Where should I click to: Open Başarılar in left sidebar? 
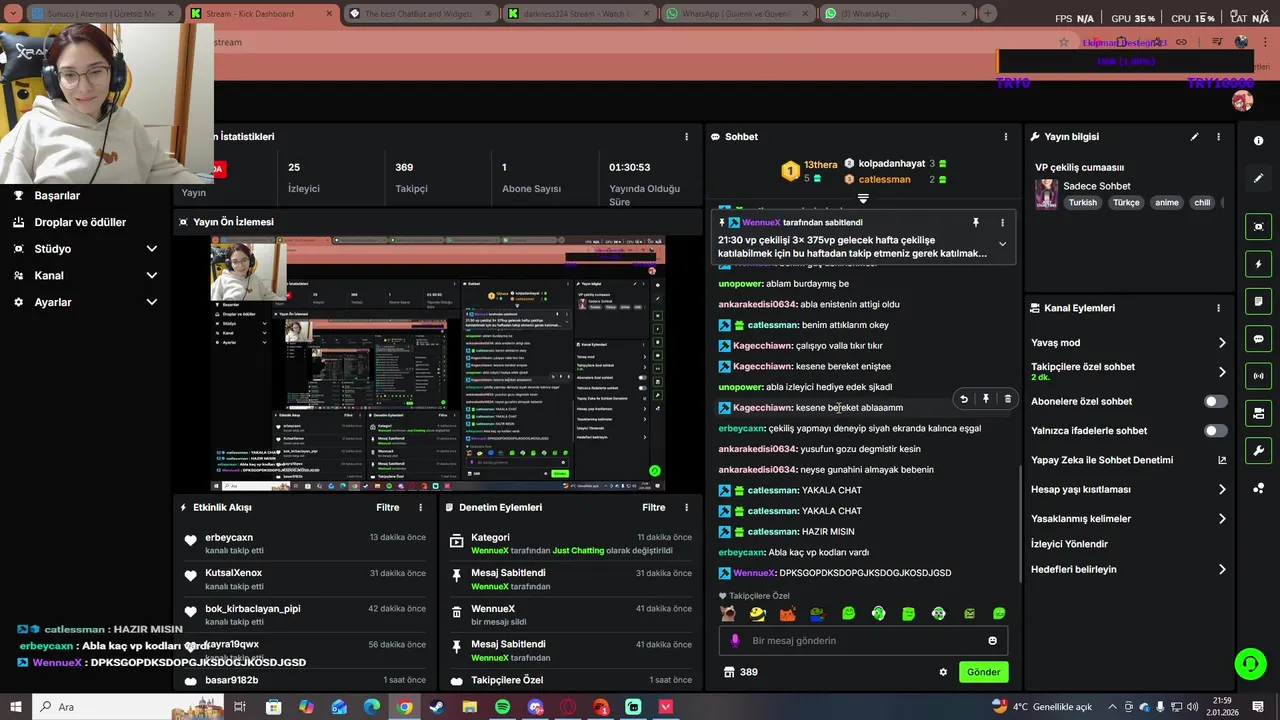(x=57, y=196)
